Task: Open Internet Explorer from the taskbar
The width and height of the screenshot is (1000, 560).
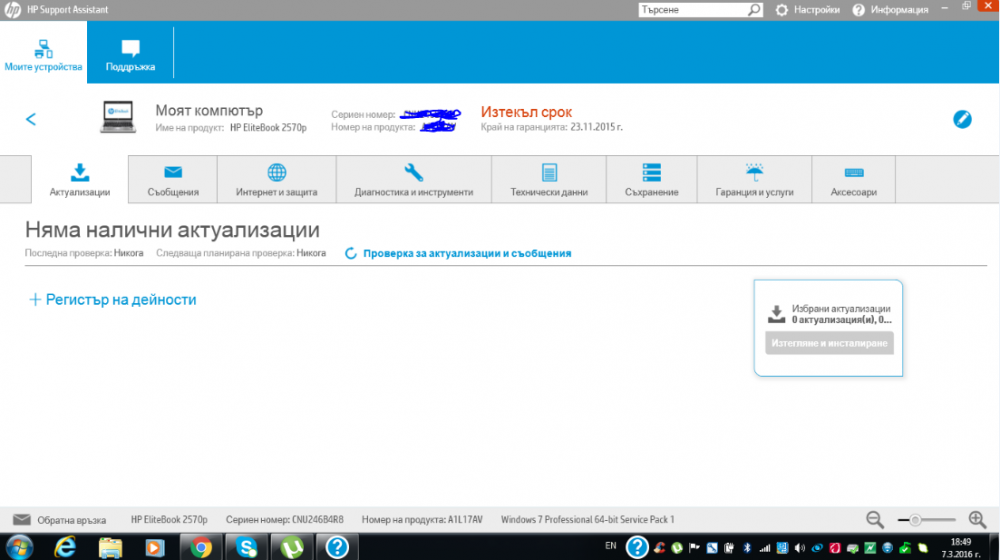Action: coord(65,547)
